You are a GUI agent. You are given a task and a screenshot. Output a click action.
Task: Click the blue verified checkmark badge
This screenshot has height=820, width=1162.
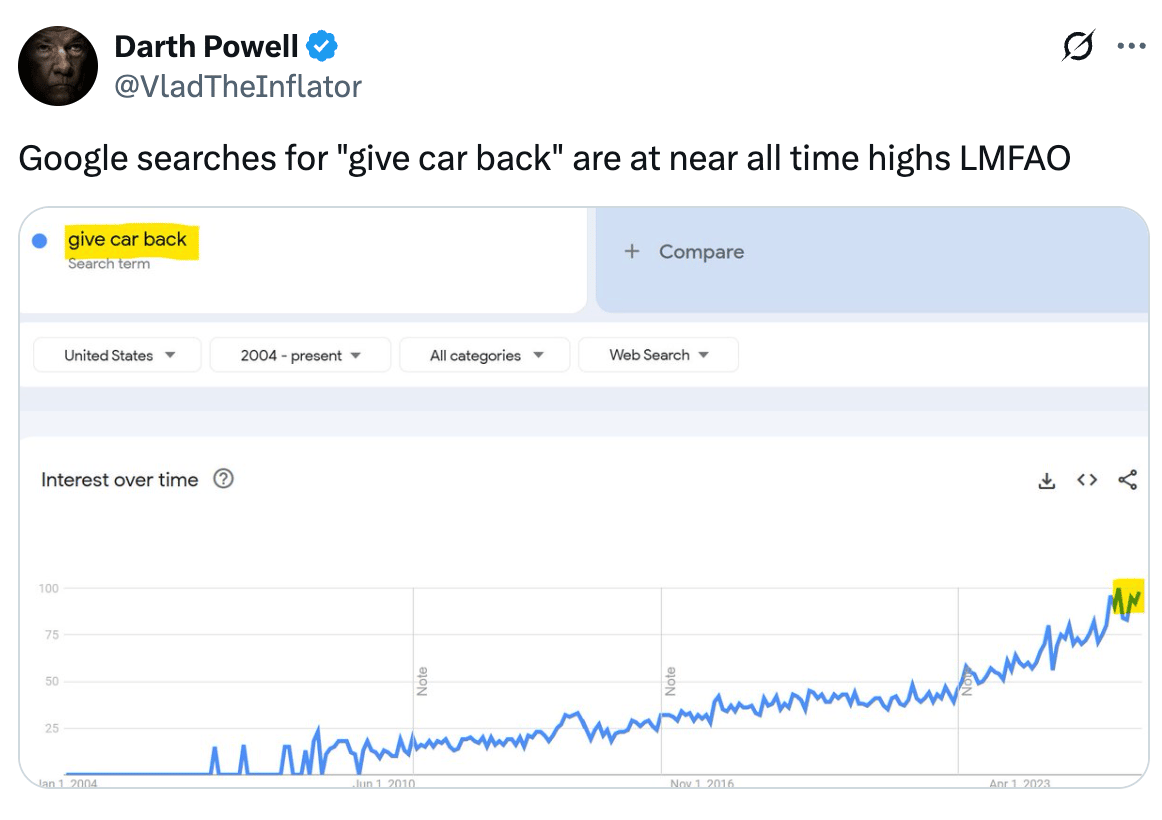(x=322, y=46)
